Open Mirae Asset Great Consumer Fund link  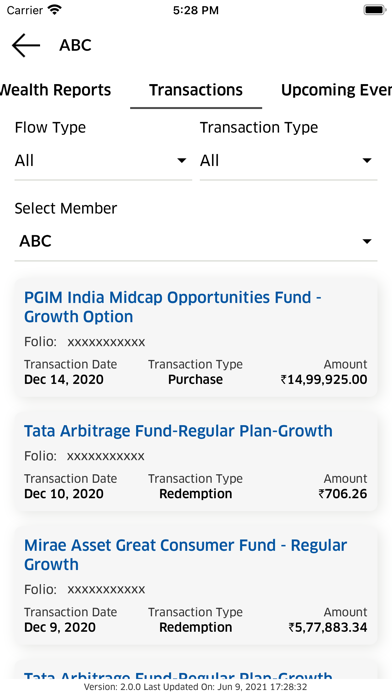click(186, 554)
